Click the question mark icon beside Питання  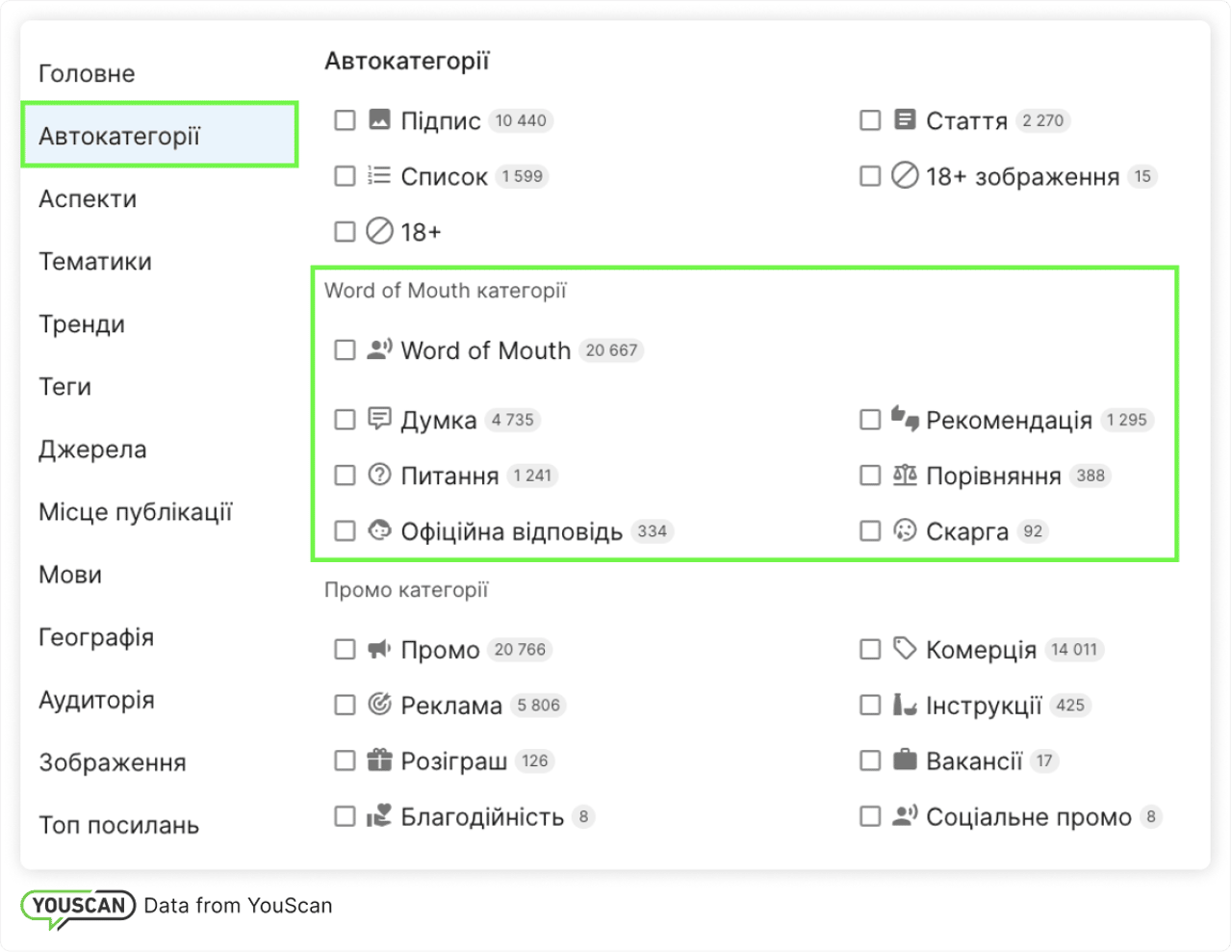coord(379,475)
